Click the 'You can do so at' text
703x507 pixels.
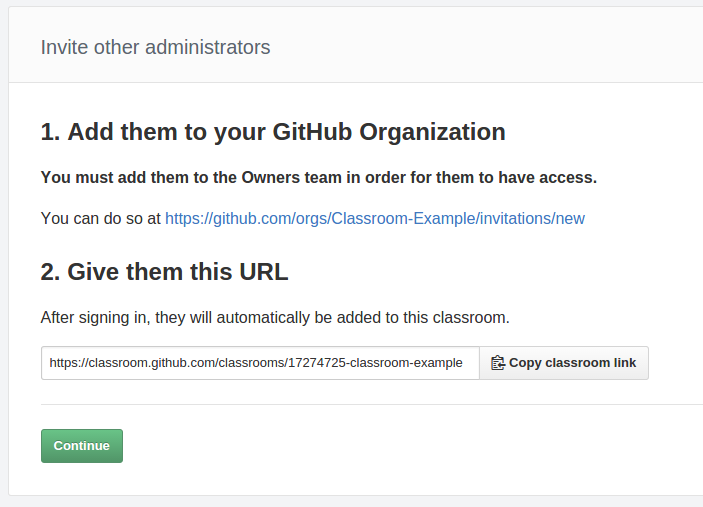(101, 219)
